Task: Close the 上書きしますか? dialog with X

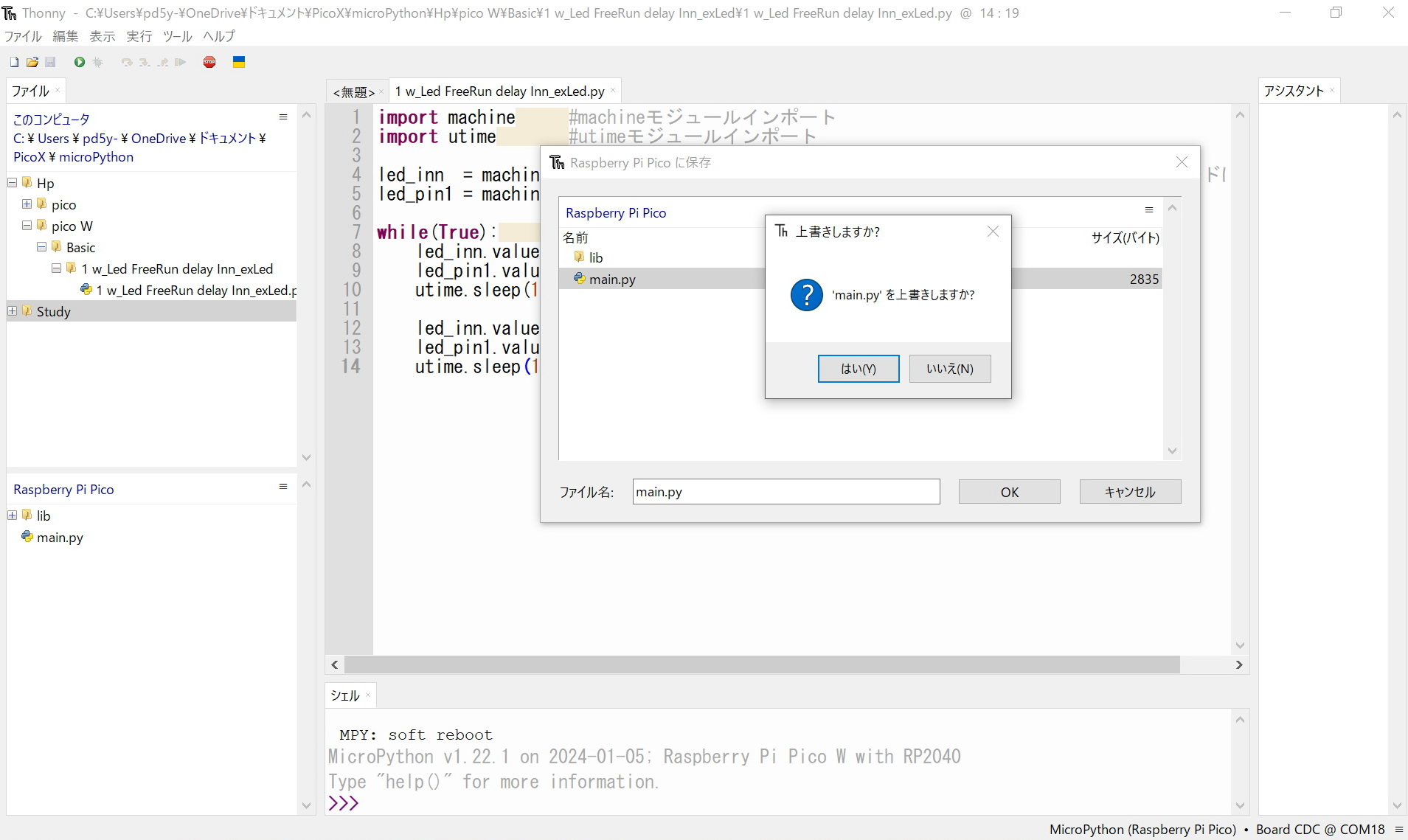Action: pyautogui.click(x=993, y=232)
